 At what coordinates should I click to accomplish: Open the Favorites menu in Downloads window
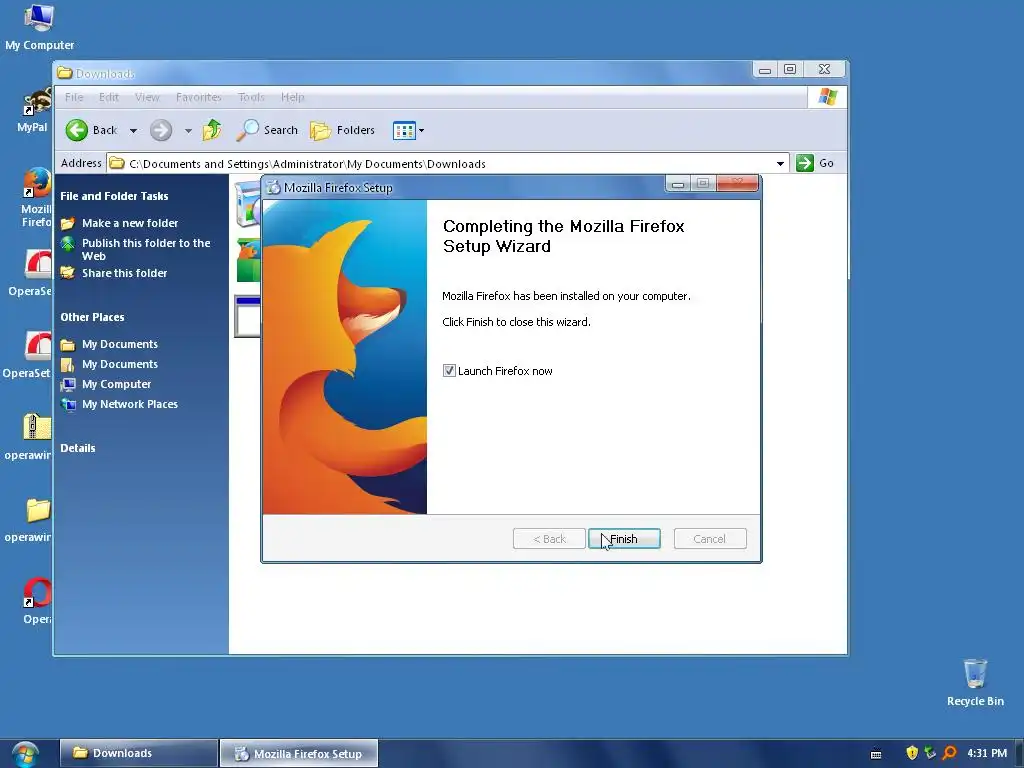click(x=199, y=97)
